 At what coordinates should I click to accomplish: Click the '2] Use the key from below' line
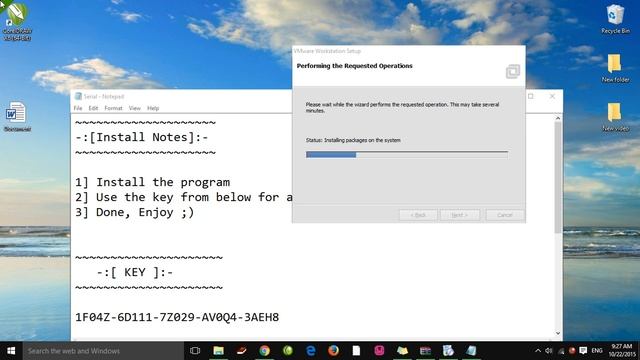[x=184, y=197]
